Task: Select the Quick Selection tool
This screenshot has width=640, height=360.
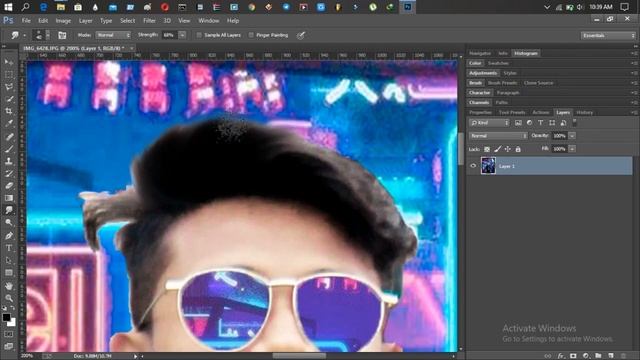Action: coord(9,99)
